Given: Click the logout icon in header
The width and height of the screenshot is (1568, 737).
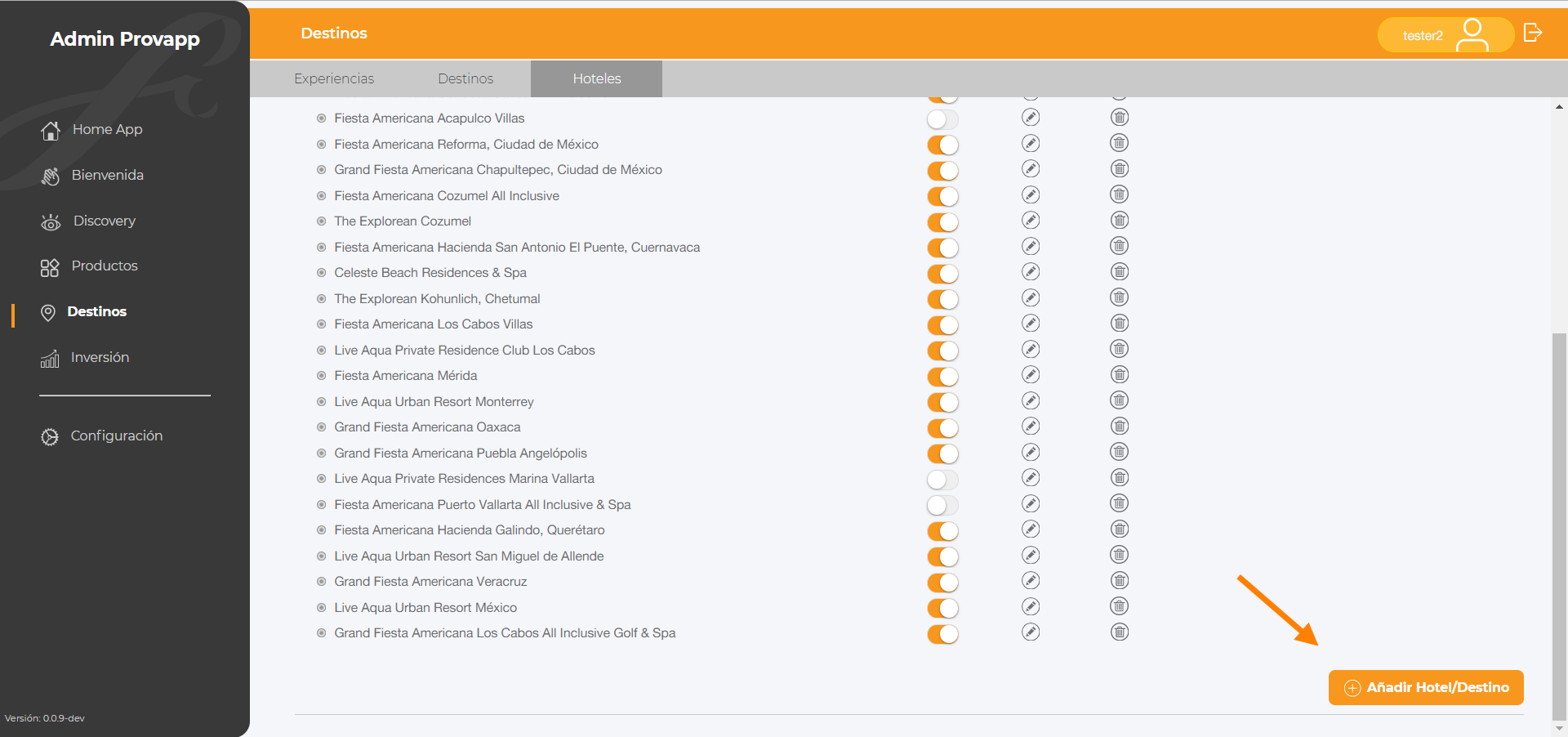Looking at the screenshot, I should pos(1533,33).
